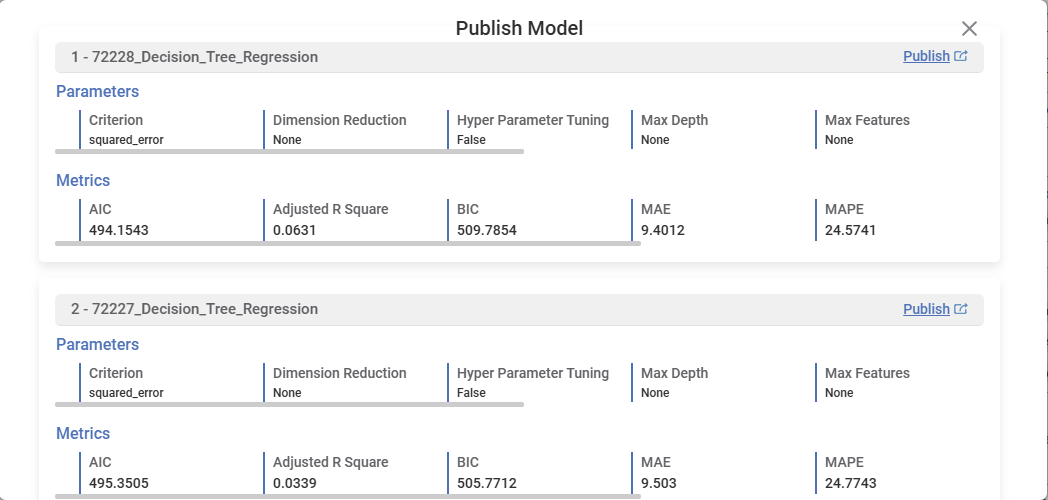Screen dimensions: 1048x500
Task: Click external-link icon beside second Publish
Action: tap(961, 310)
